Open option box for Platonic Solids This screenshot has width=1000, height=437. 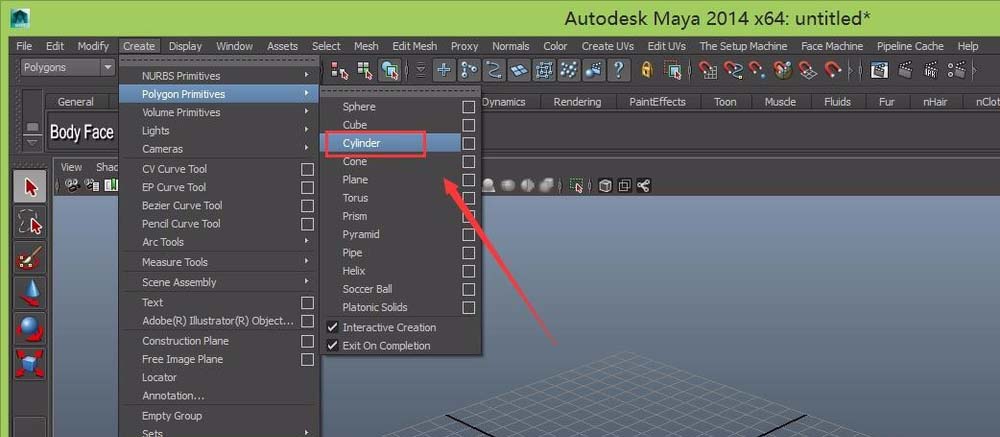469,307
